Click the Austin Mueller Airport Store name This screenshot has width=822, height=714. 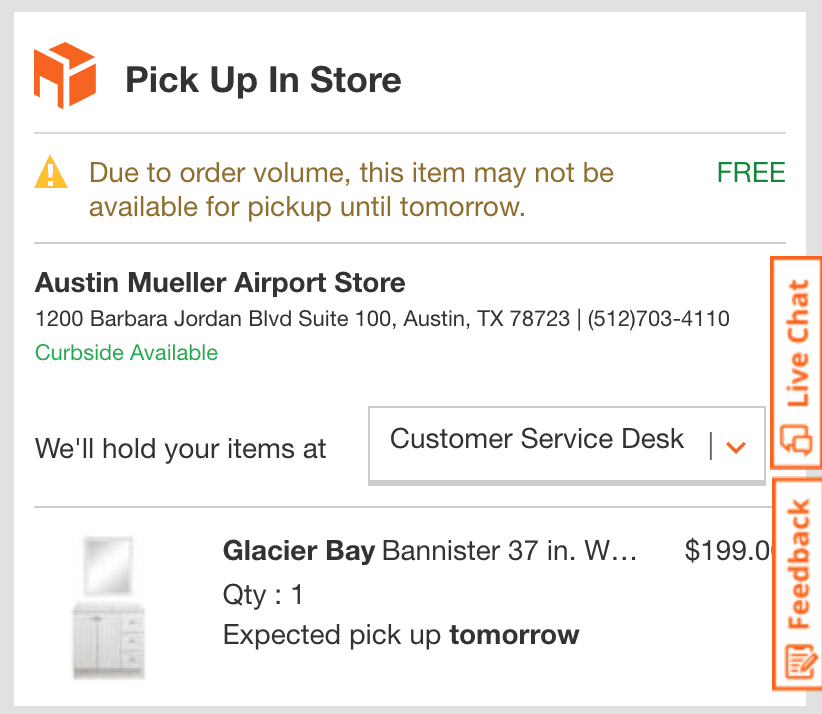tap(220, 283)
